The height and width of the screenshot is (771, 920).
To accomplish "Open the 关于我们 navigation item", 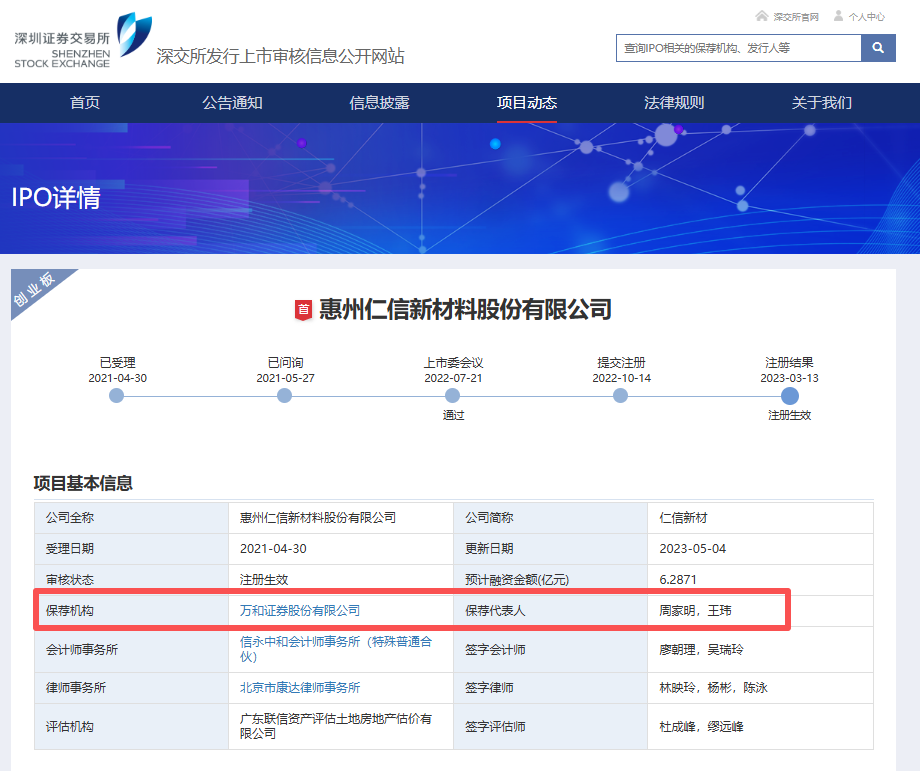I will pos(822,103).
